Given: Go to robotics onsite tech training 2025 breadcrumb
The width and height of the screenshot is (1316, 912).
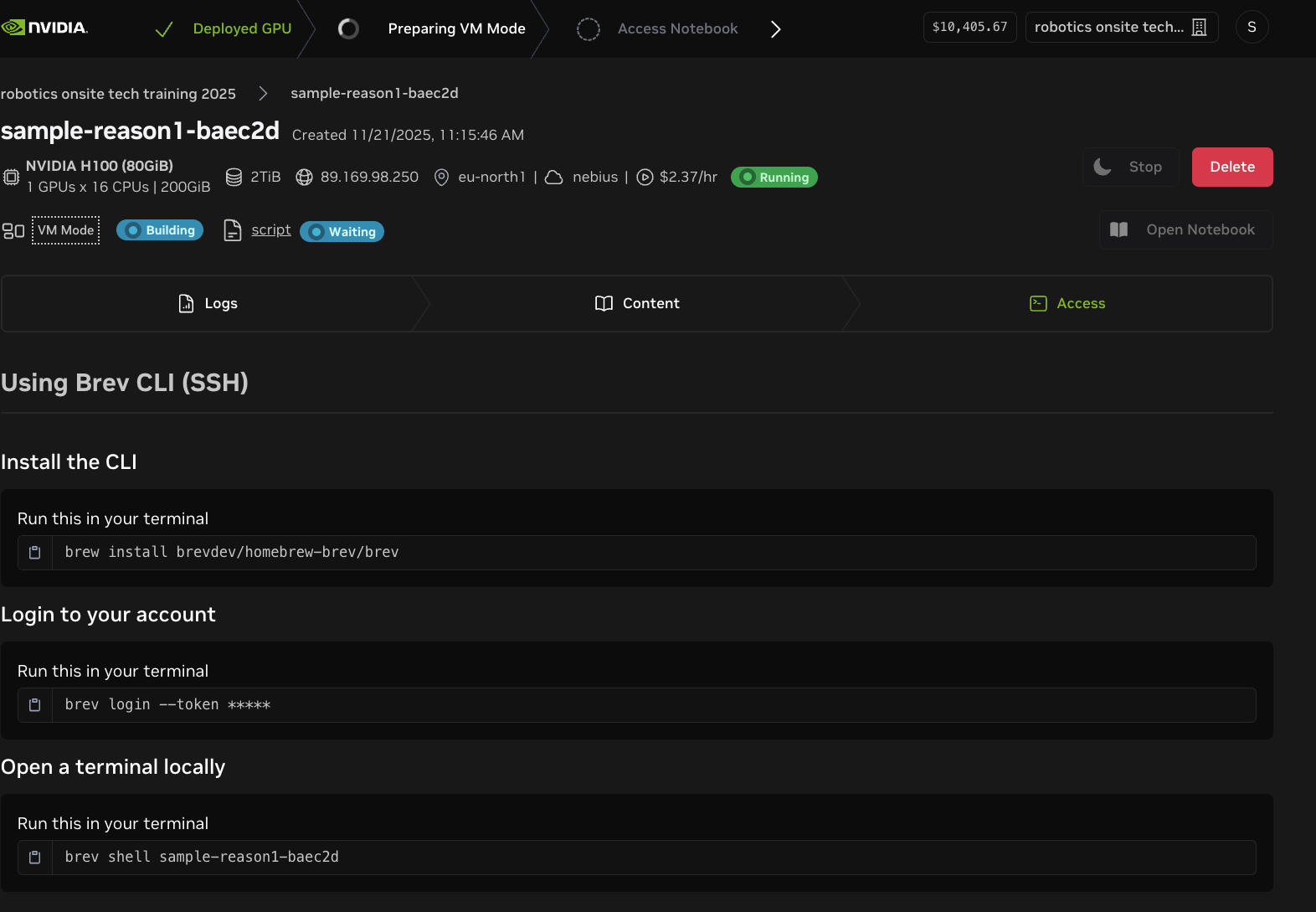Looking at the screenshot, I should pos(118,94).
